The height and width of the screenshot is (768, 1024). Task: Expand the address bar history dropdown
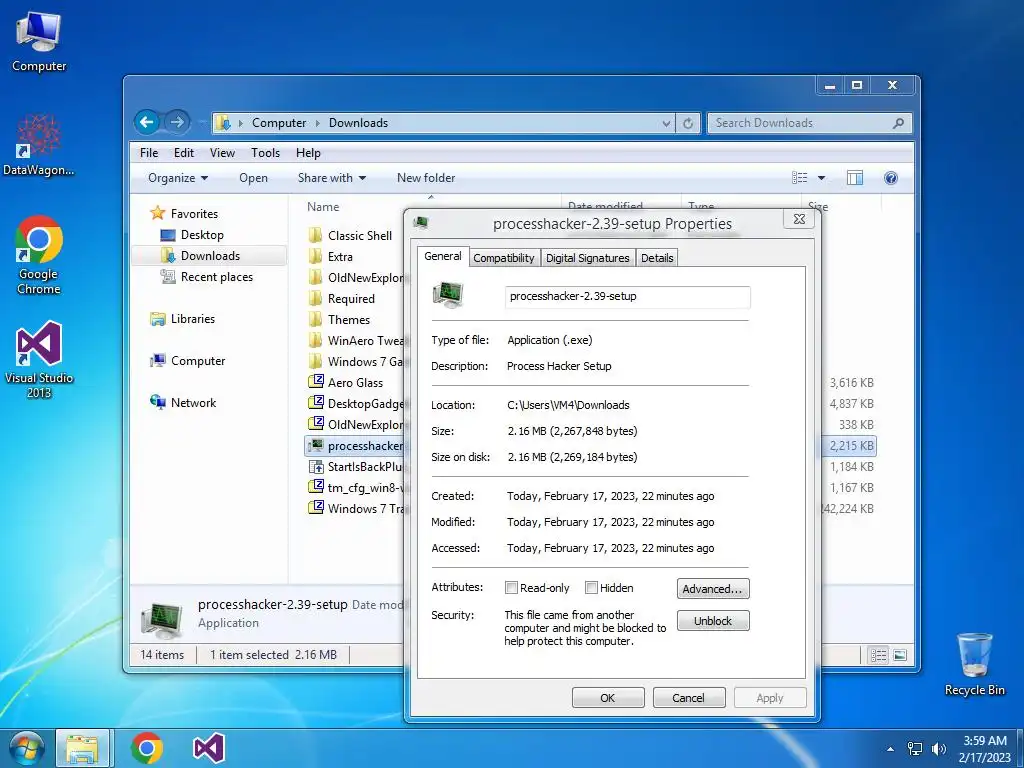(665, 123)
